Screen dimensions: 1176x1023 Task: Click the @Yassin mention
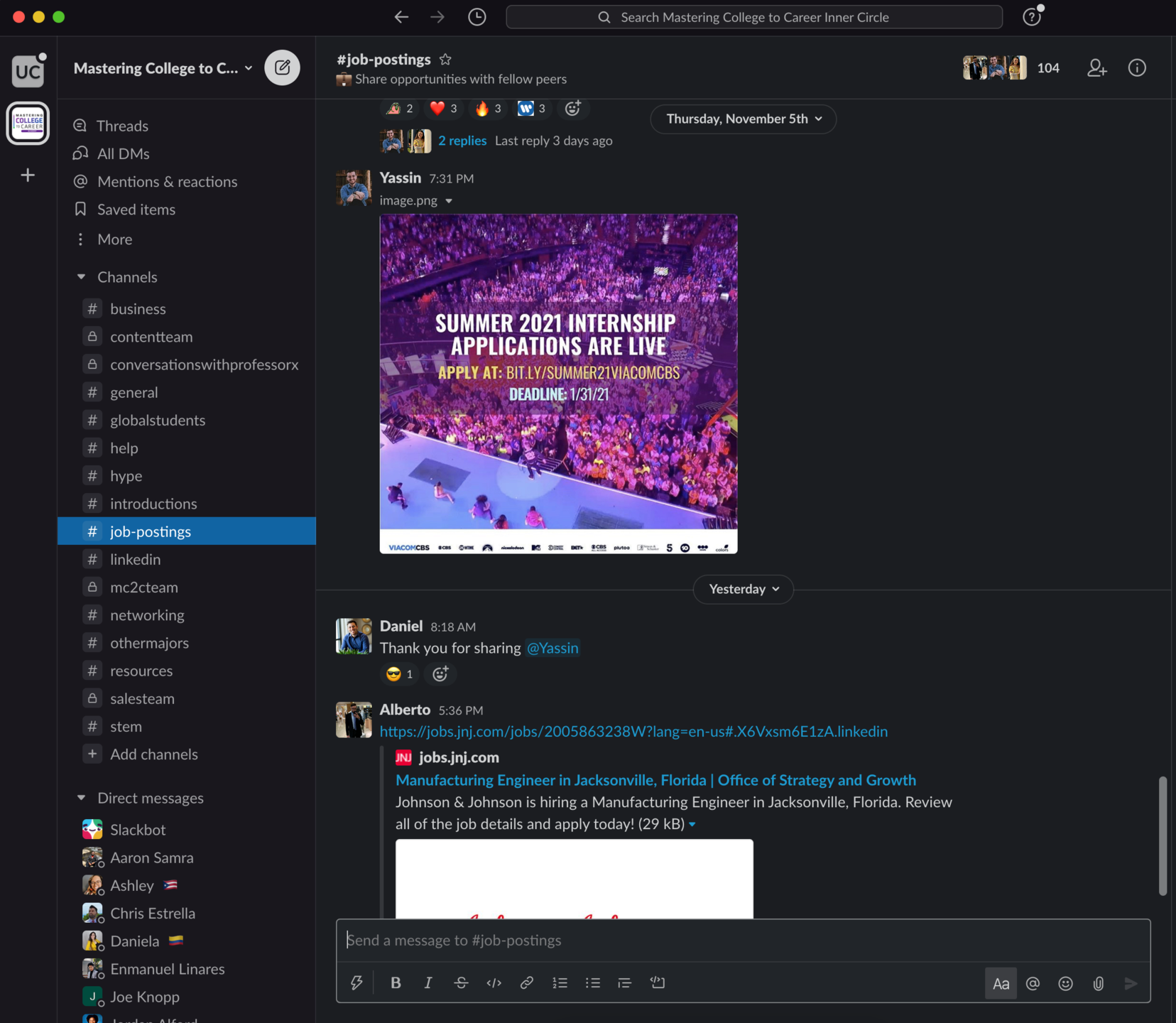(x=552, y=648)
